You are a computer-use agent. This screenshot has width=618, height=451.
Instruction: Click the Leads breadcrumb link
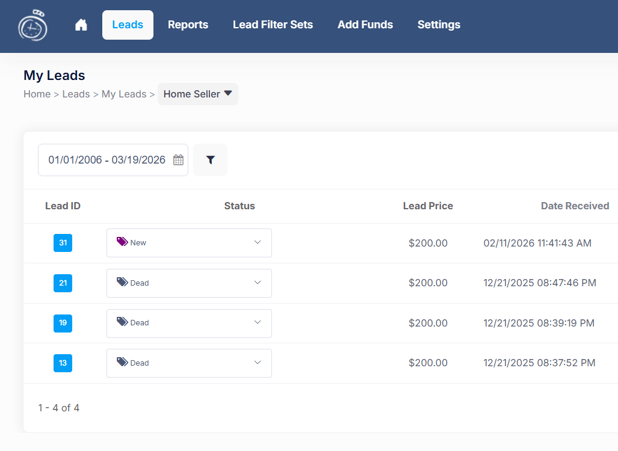point(76,94)
